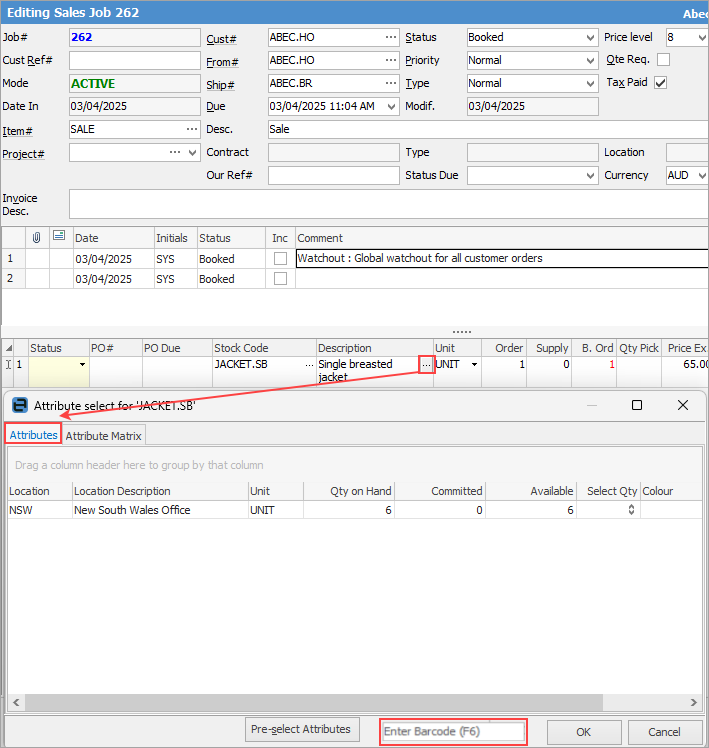This screenshot has height=748, width=709.
Task: Click the ellipsis button beside Cust# field
Action: (390, 38)
